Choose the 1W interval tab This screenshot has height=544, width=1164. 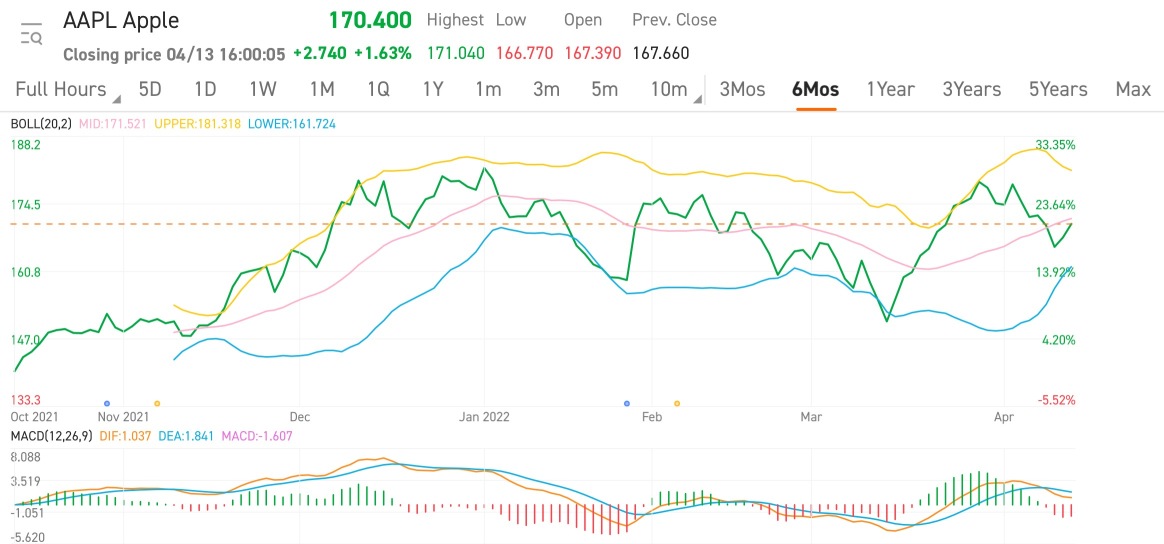click(x=263, y=89)
